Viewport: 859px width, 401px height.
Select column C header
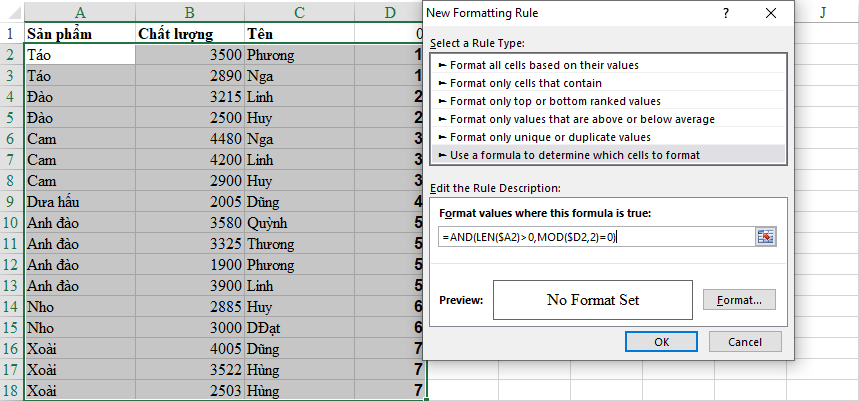pos(299,12)
